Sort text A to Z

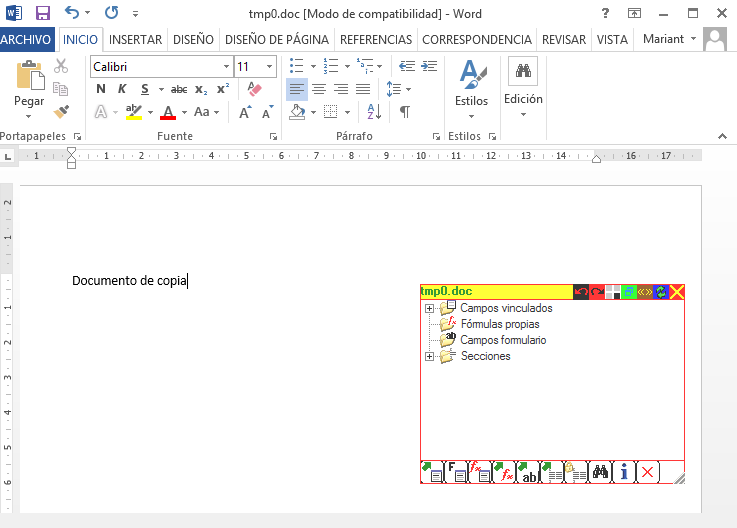[x=375, y=112]
